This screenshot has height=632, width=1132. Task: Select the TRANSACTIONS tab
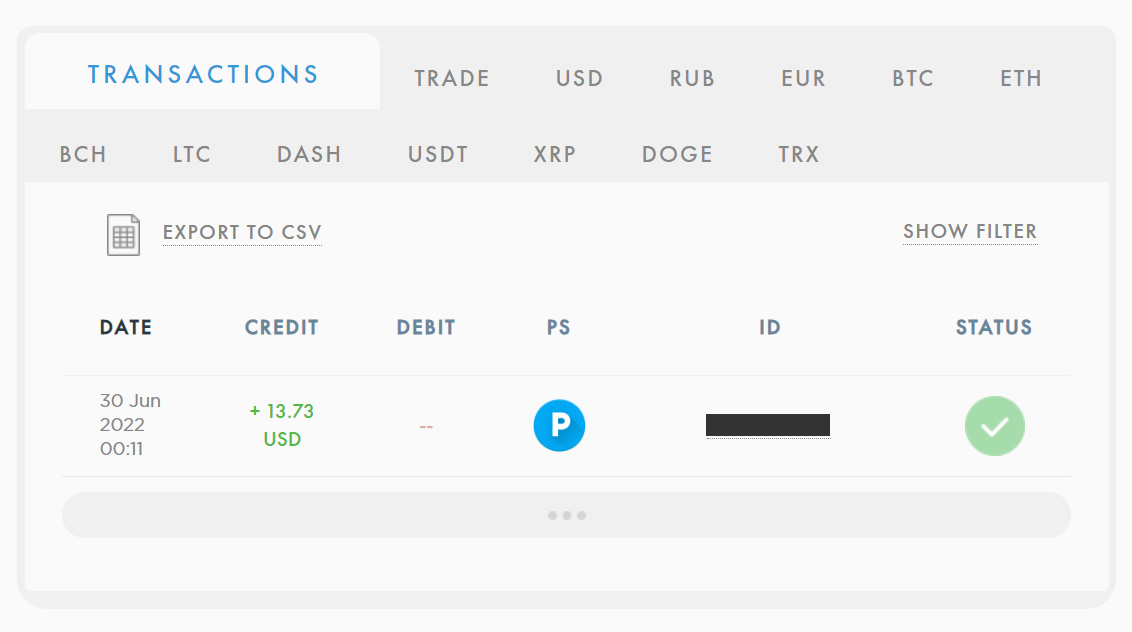pyautogui.click(x=202, y=72)
